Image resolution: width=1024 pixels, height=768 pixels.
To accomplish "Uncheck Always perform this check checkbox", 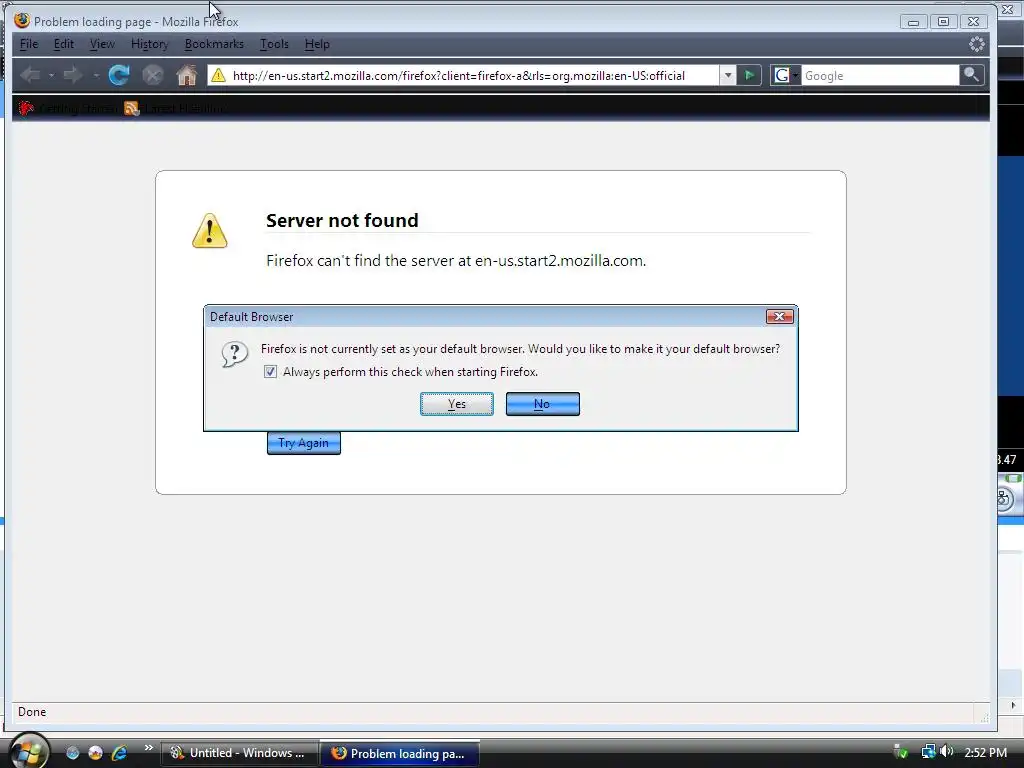I will pos(270,372).
